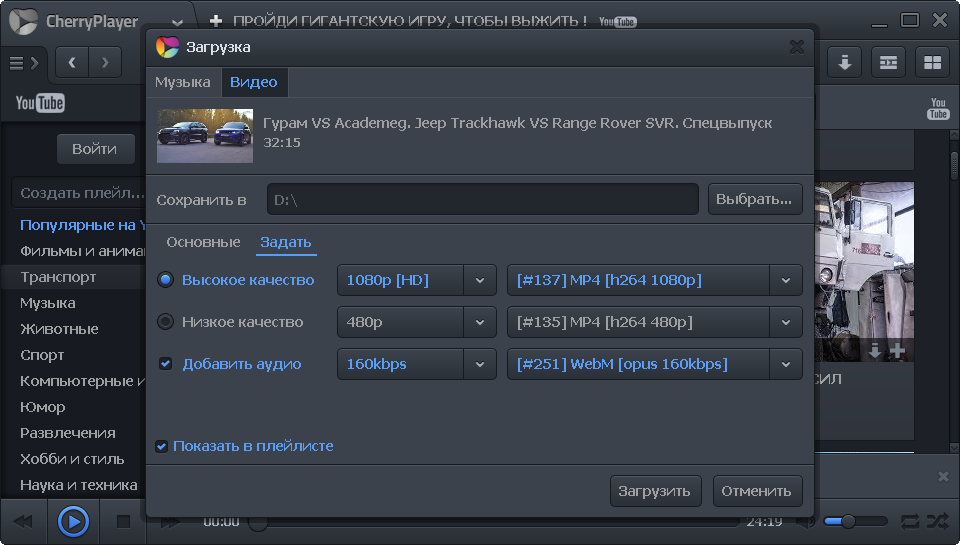Close the Загрузка dialog with X

(797, 47)
